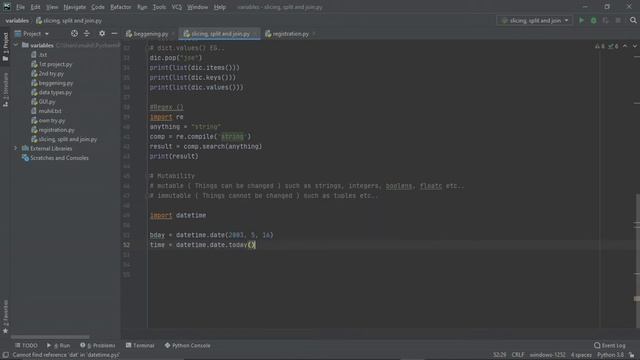Open the Project view selector dropdown

(x=32, y=33)
